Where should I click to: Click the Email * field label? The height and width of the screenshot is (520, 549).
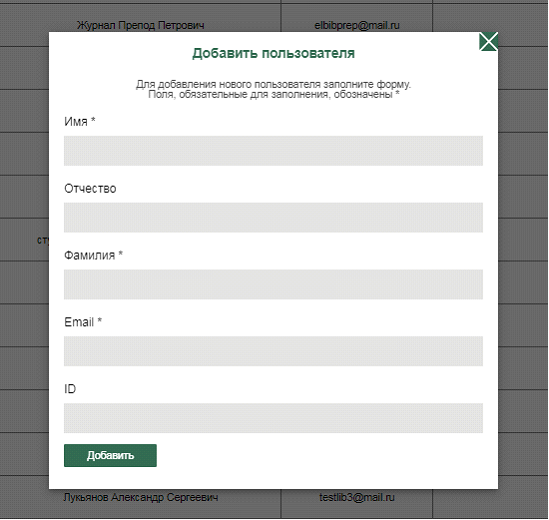coord(83,322)
